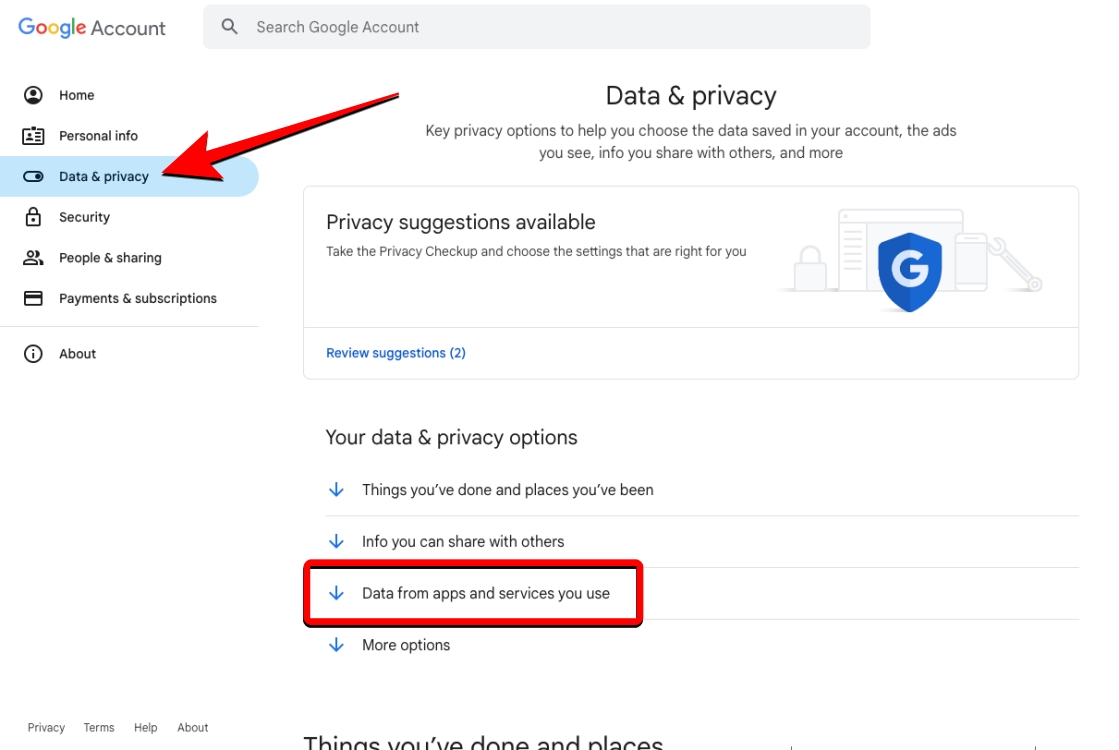This screenshot has height=750, width=1119.
Task: Click the Privacy Checkup shield illustration
Action: coord(909,263)
